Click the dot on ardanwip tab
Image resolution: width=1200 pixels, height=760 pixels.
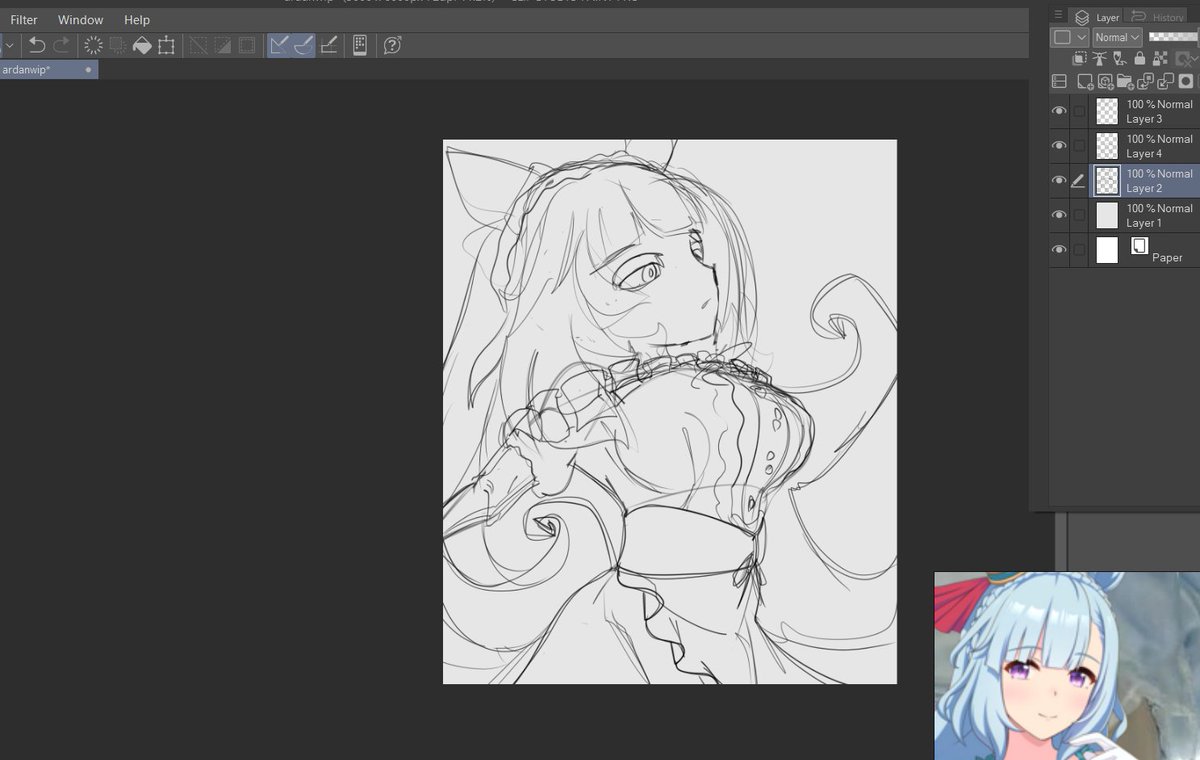click(88, 70)
